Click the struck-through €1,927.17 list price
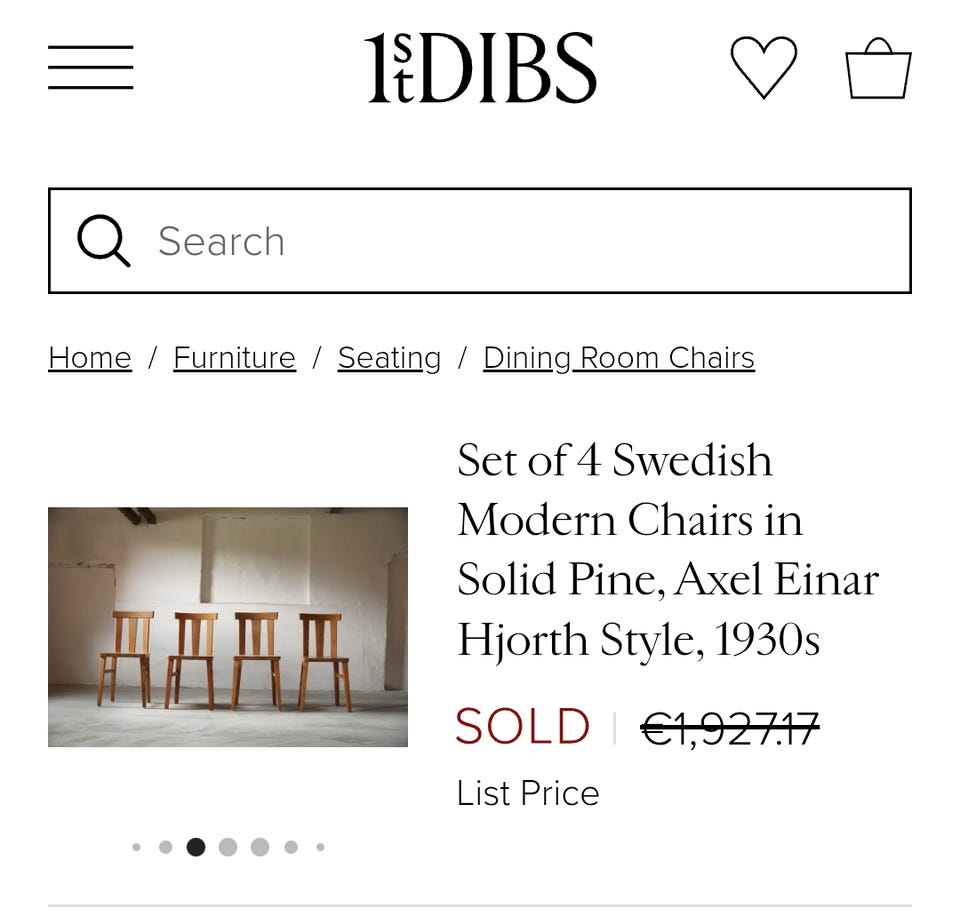960x924 pixels. pyautogui.click(x=730, y=728)
